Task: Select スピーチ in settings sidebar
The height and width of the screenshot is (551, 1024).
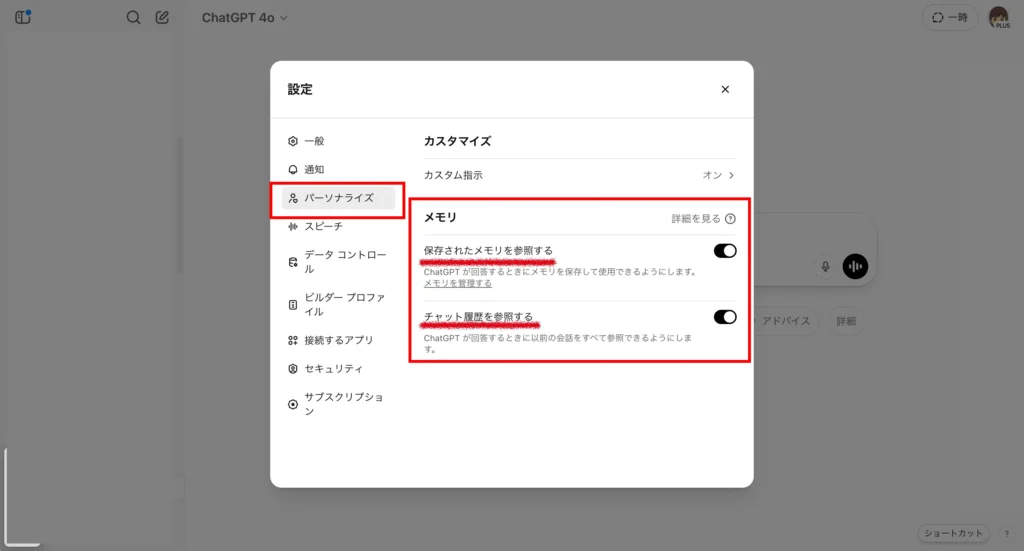Action: [338, 227]
